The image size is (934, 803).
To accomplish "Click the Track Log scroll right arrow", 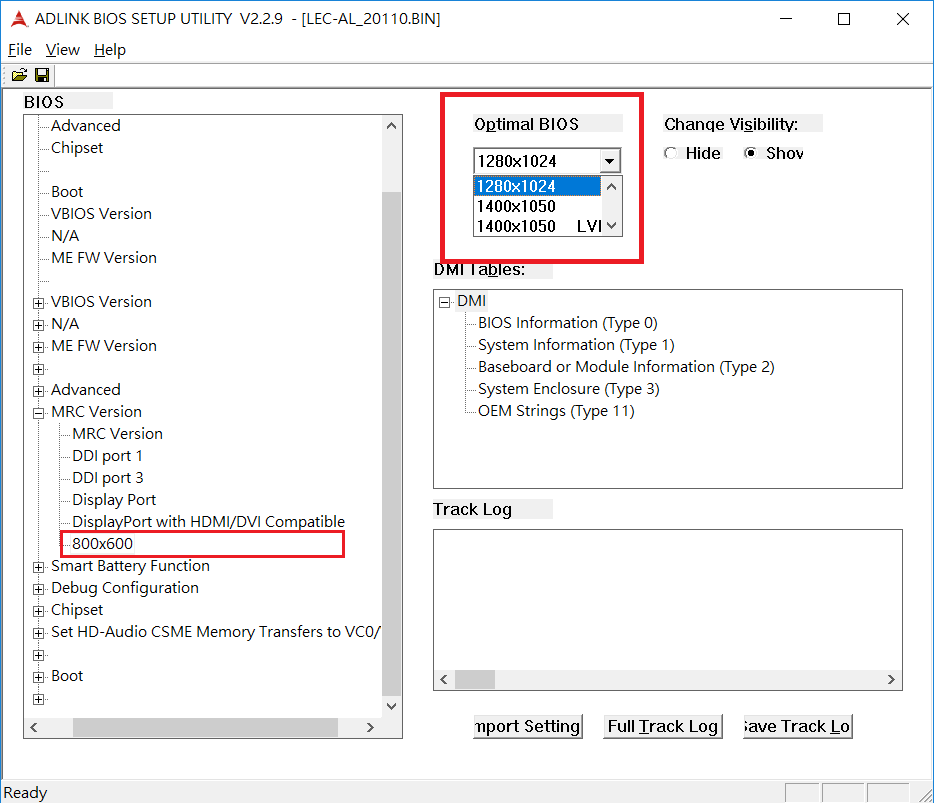I will point(891,680).
